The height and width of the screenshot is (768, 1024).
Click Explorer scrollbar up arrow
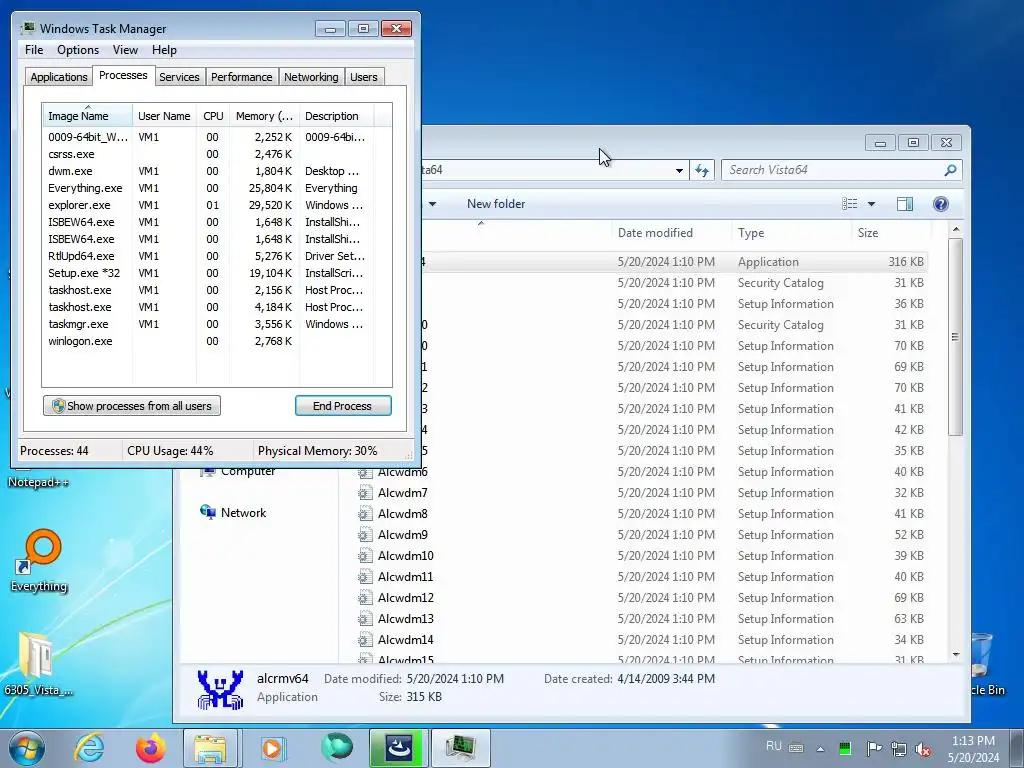tap(955, 230)
